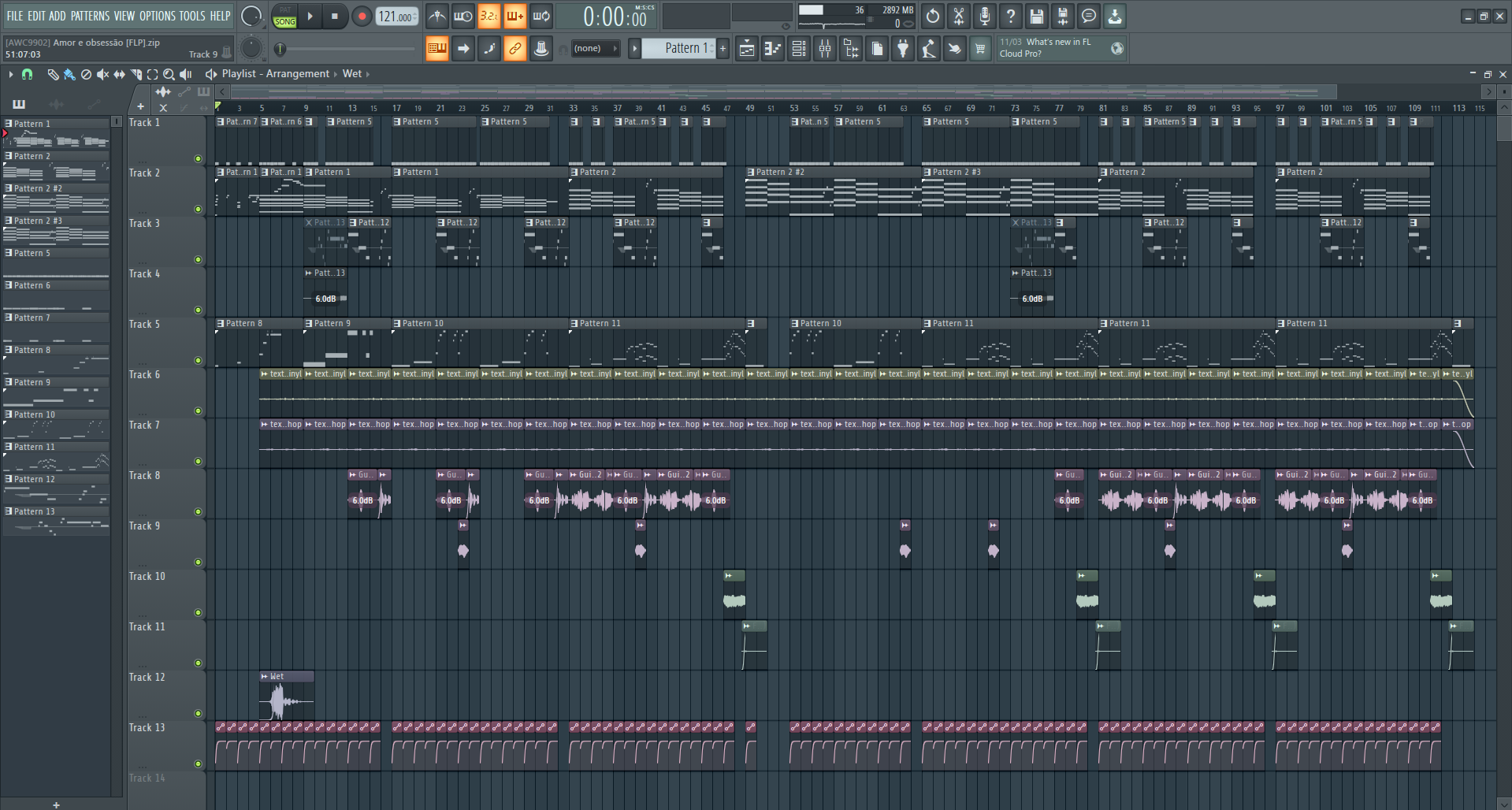
Task: Save project with floppy disk icon
Action: pyautogui.click(x=1037, y=16)
